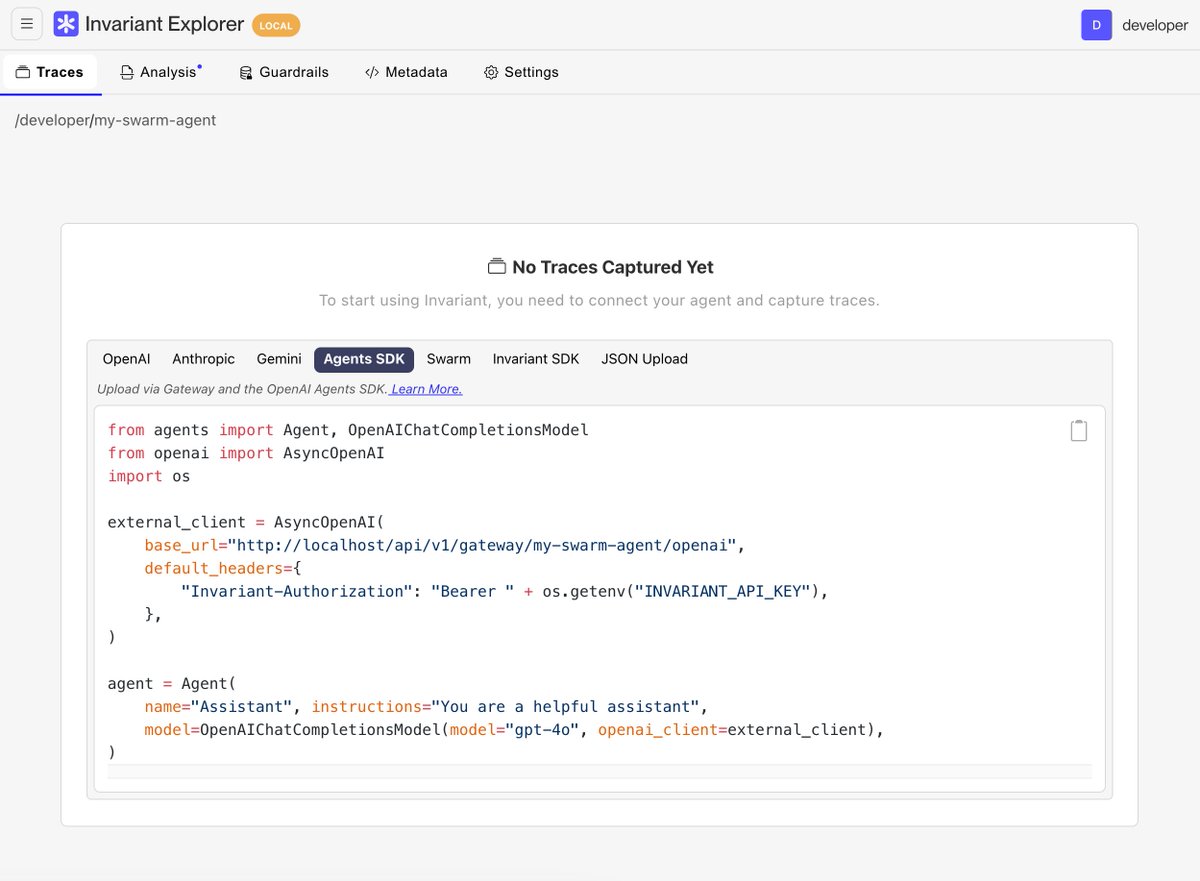Click the "from agents import Agent" code line
The width and height of the screenshot is (1200, 881).
(348, 430)
